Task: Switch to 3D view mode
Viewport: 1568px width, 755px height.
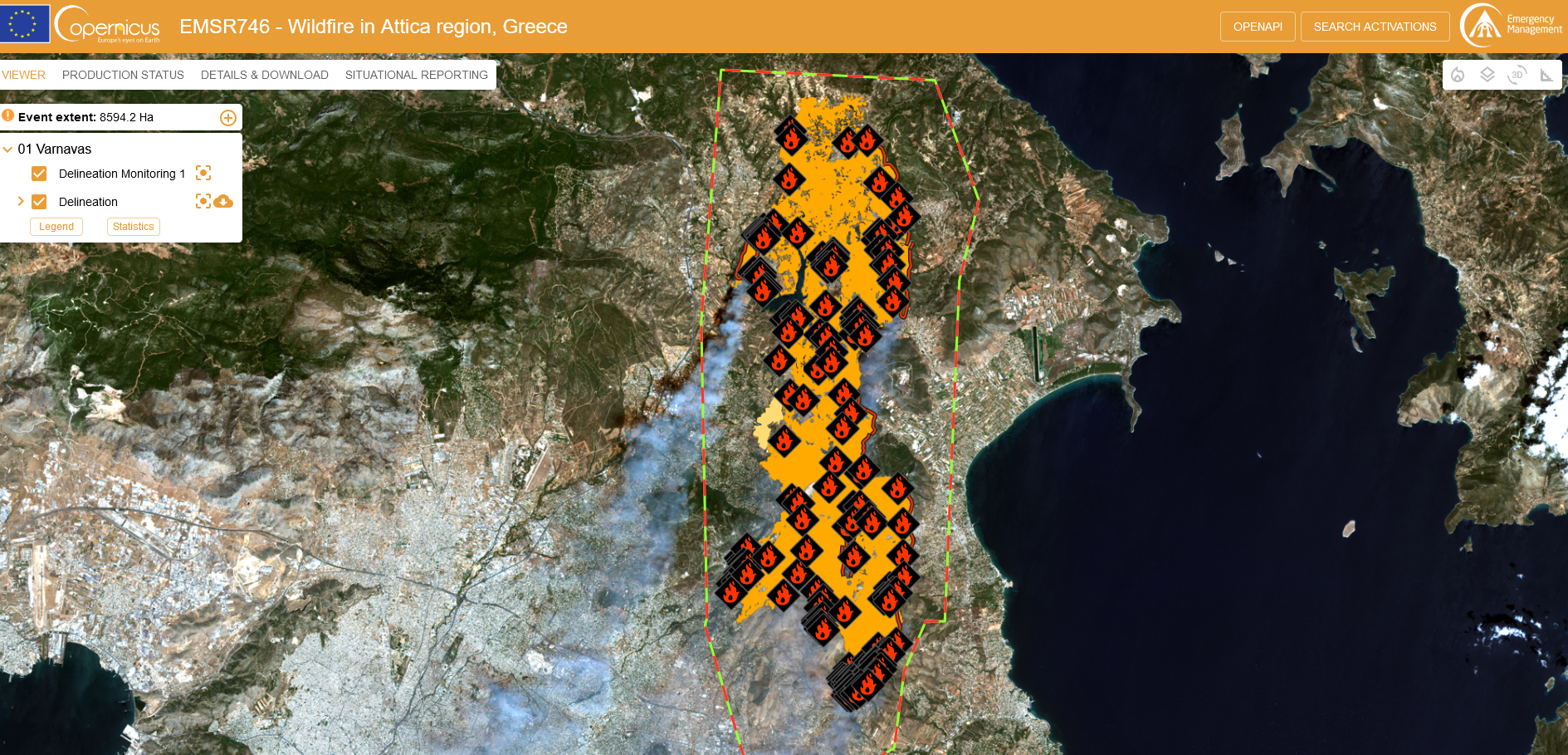Action: (1517, 75)
